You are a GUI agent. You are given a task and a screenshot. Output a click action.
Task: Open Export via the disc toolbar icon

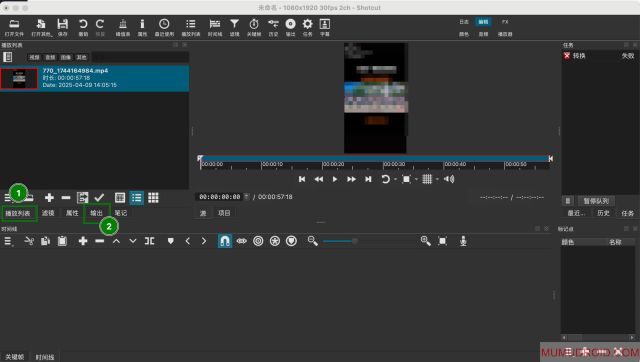[x=290, y=24]
